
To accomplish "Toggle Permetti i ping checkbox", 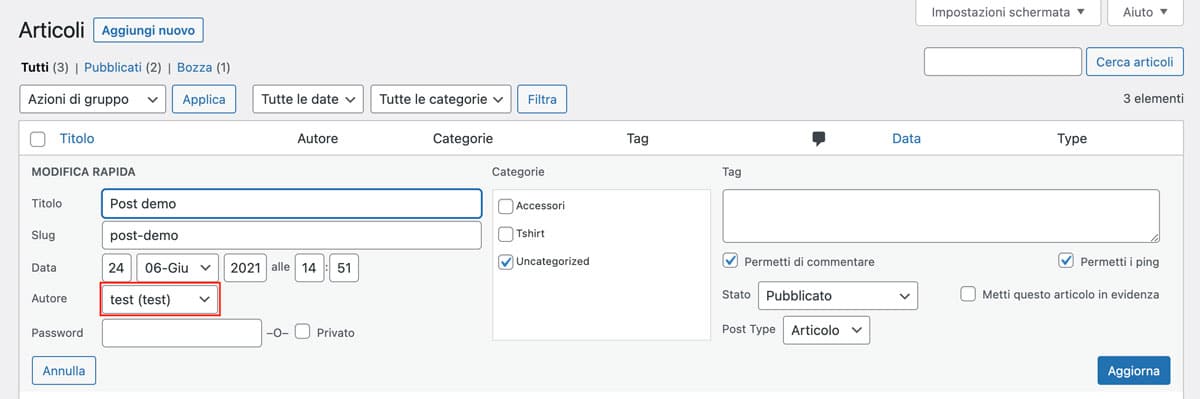I will [1066, 262].
